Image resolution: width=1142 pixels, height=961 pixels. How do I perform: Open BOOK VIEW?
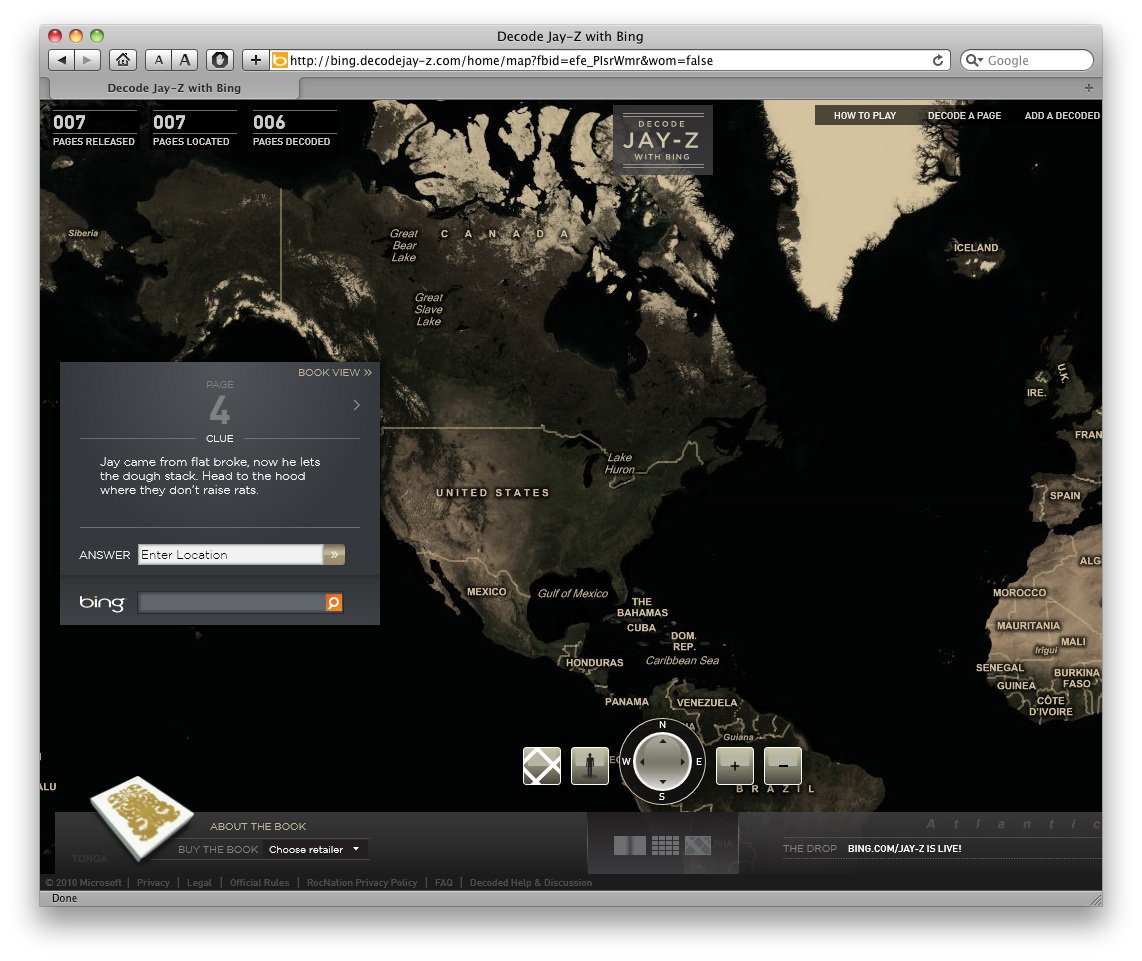[x=335, y=372]
